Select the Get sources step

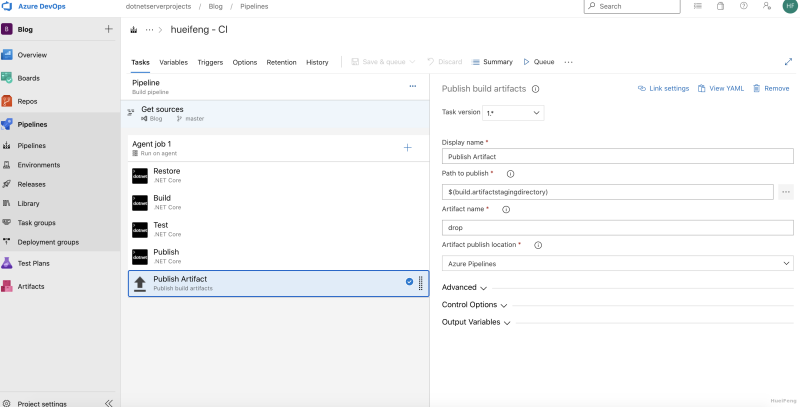pos(275,113)
